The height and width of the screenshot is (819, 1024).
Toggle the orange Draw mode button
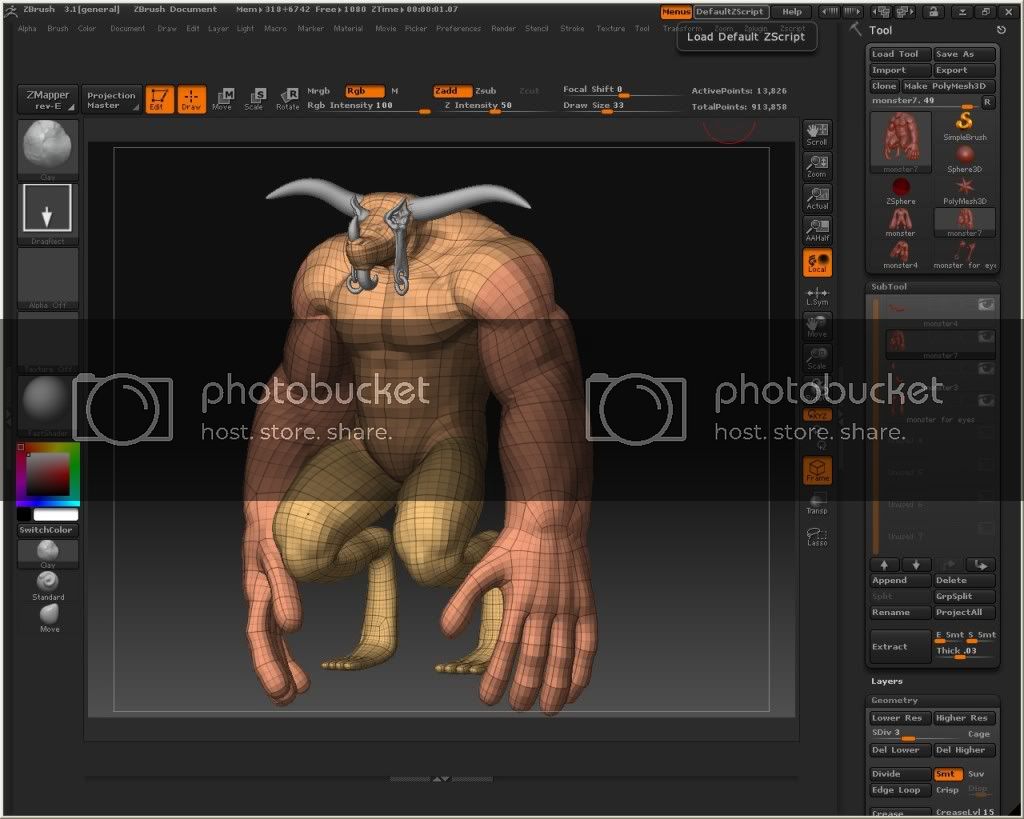[x=191, y=99]
